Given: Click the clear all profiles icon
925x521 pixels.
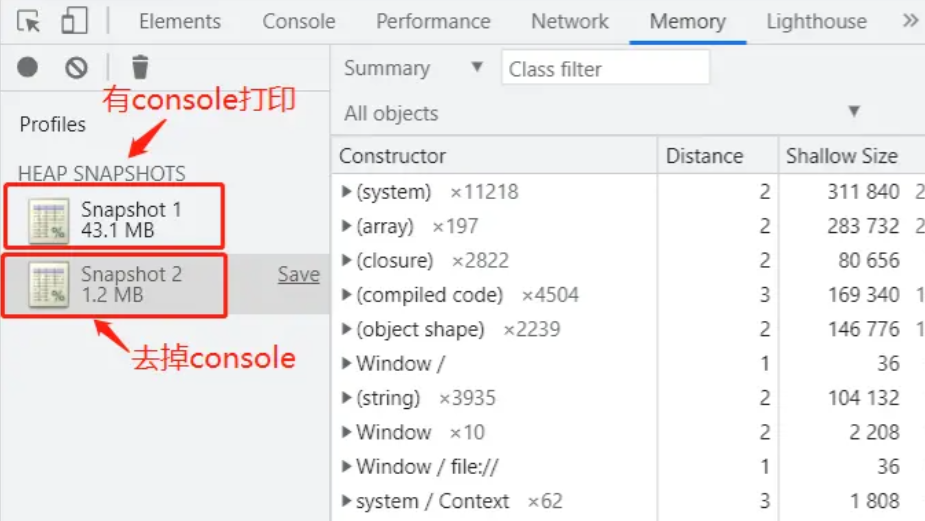Looking at the screenshot, I should point(76,67).
